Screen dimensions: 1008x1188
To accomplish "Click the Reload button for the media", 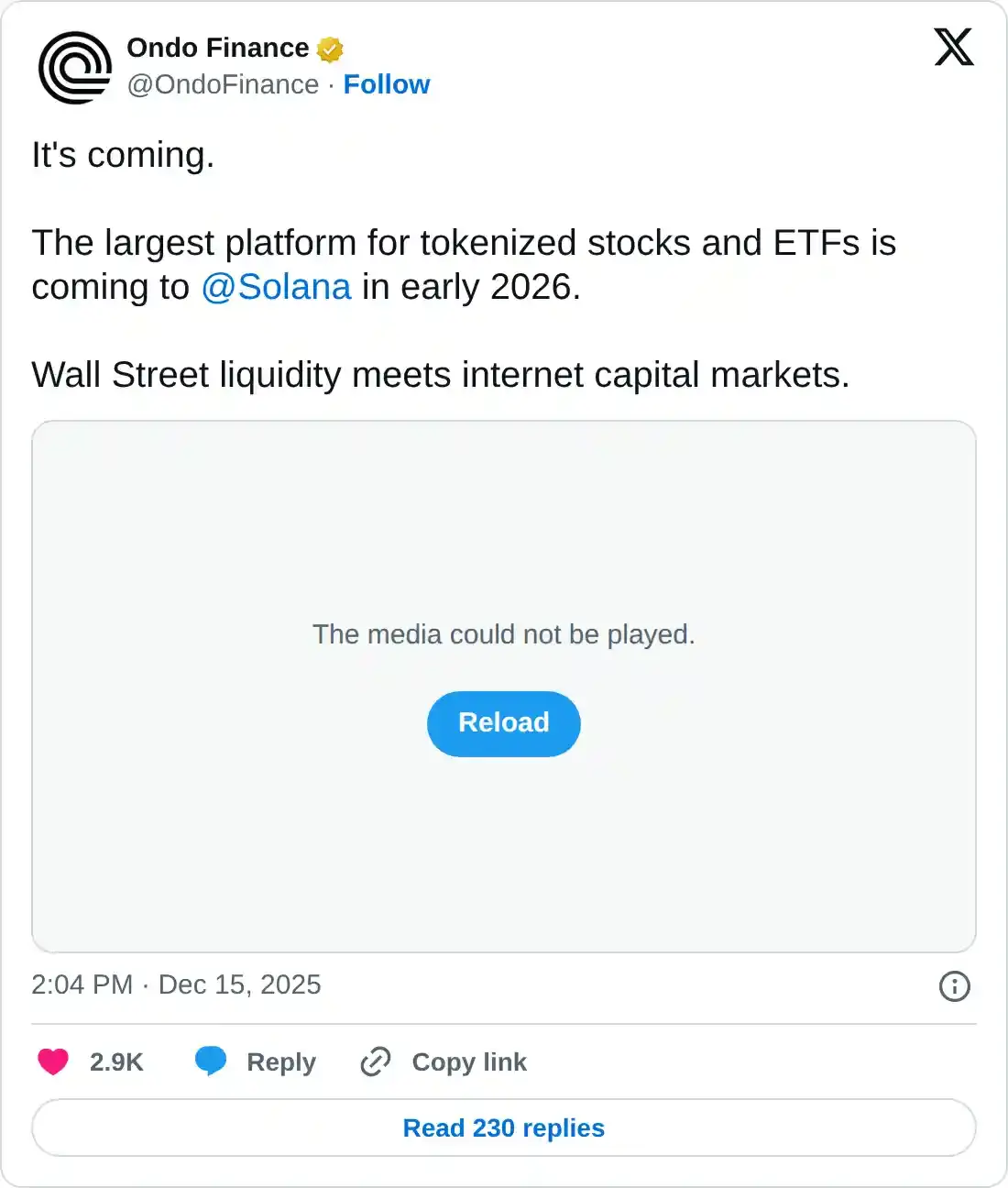I will pos(503,723).
